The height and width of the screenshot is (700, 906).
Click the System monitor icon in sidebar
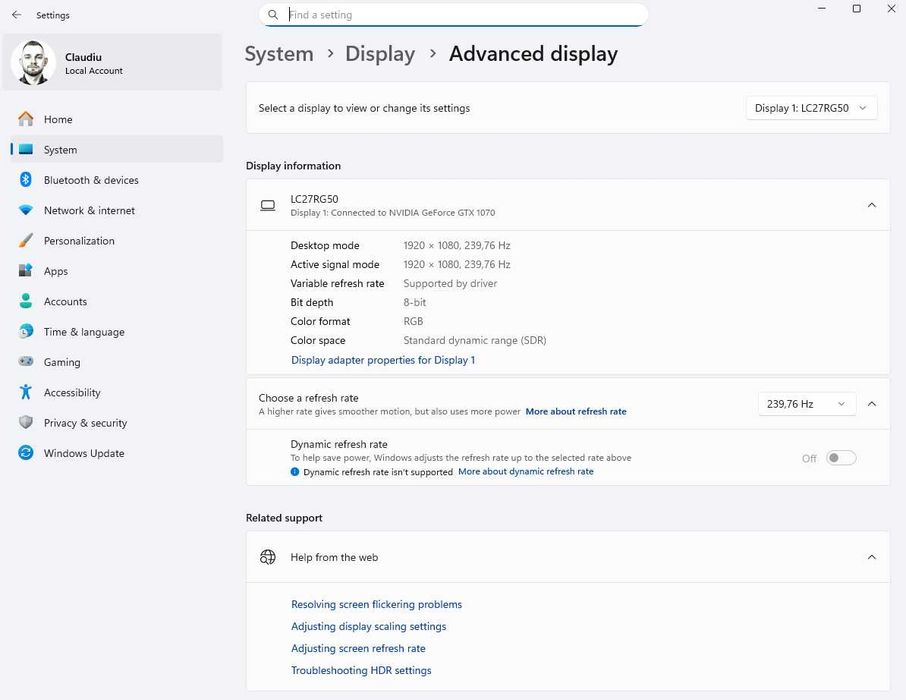(x=25, y=150)
